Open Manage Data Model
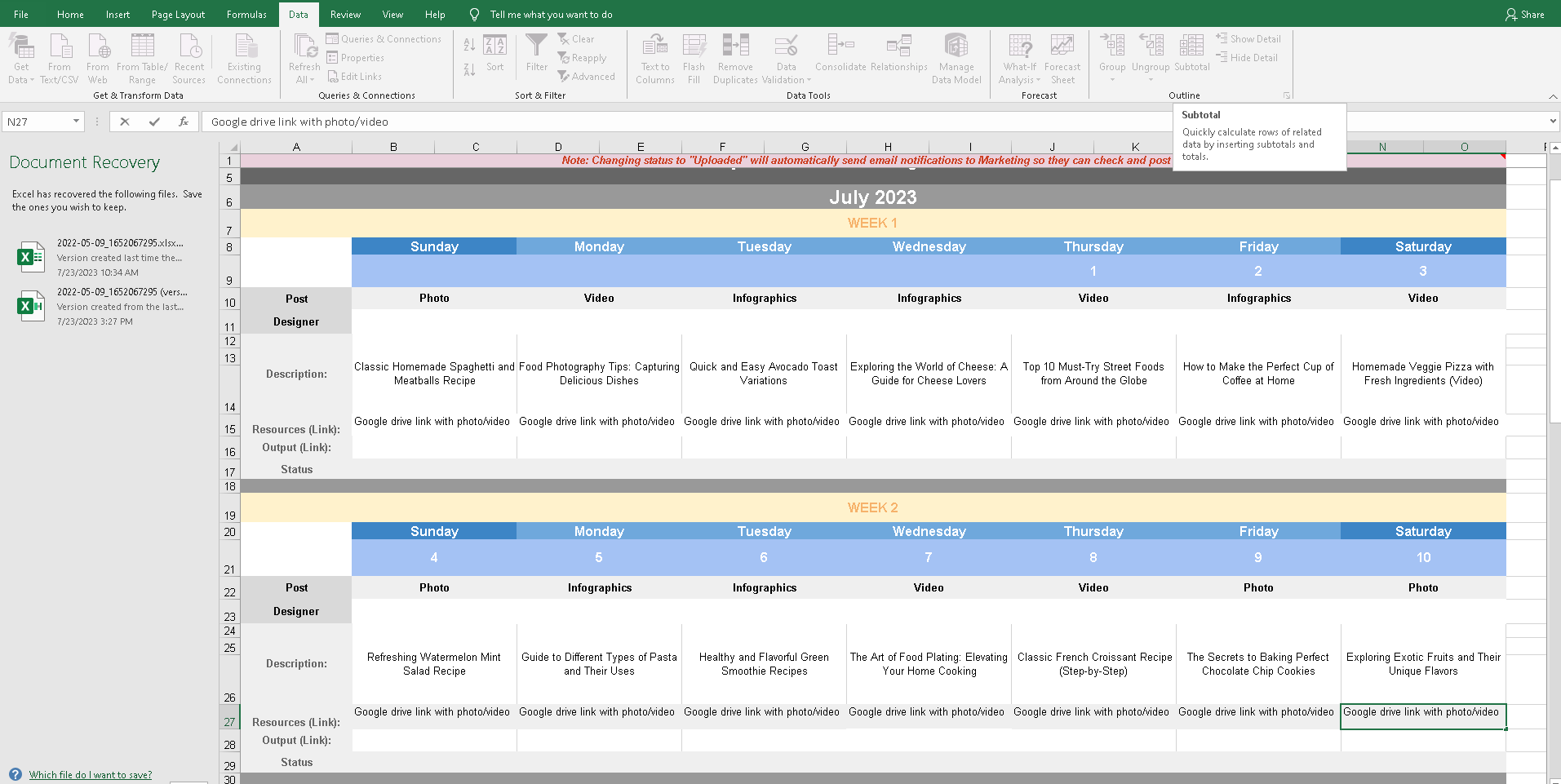The image size is (1561, 784). [x=956, y=59]
